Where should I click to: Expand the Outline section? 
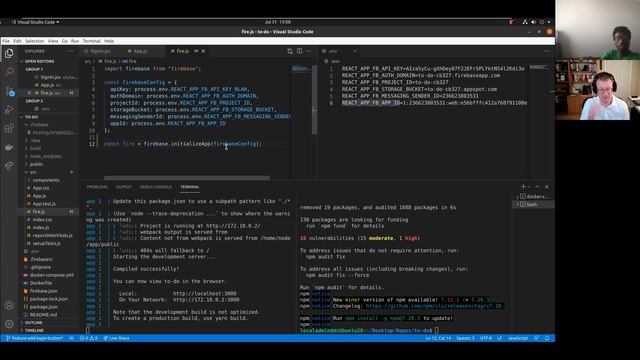(x=33, y=322)
